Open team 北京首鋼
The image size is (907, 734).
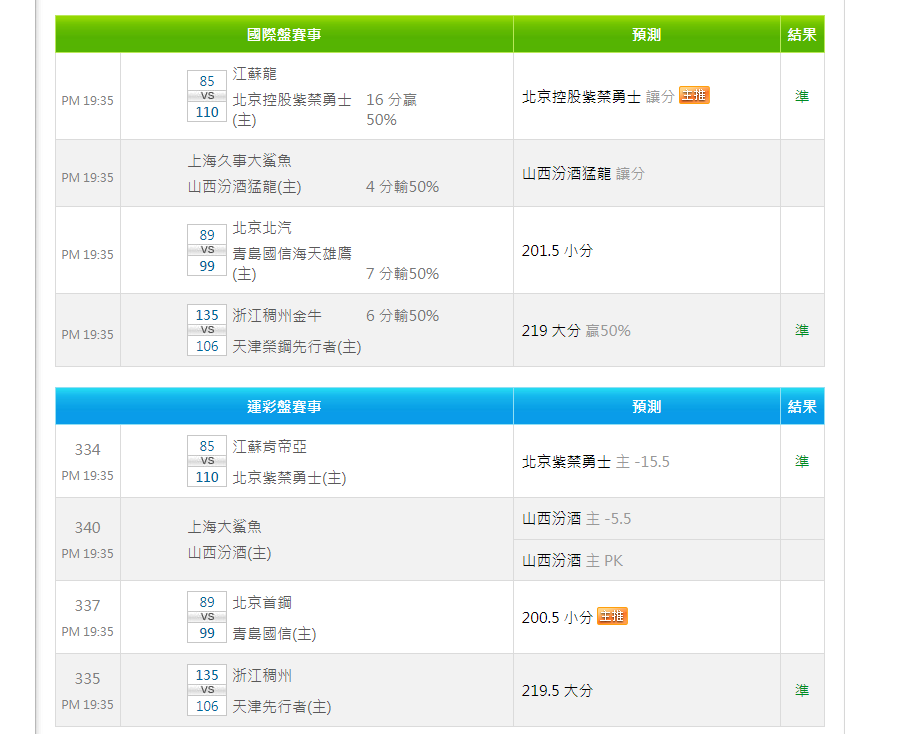point(262,603)
